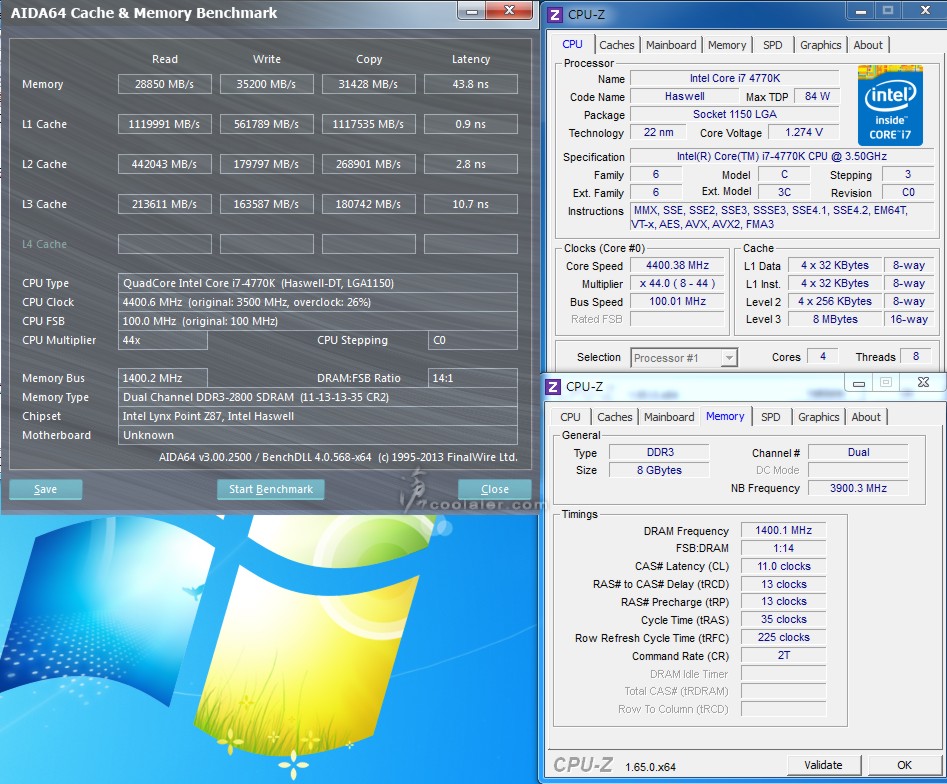Image resolution: width=947 pixels, height=784 pixels.
Task: Click the L1 Cache Read value 1119991 MB/s
Action: pyautogui.click(x=164, y=124)
